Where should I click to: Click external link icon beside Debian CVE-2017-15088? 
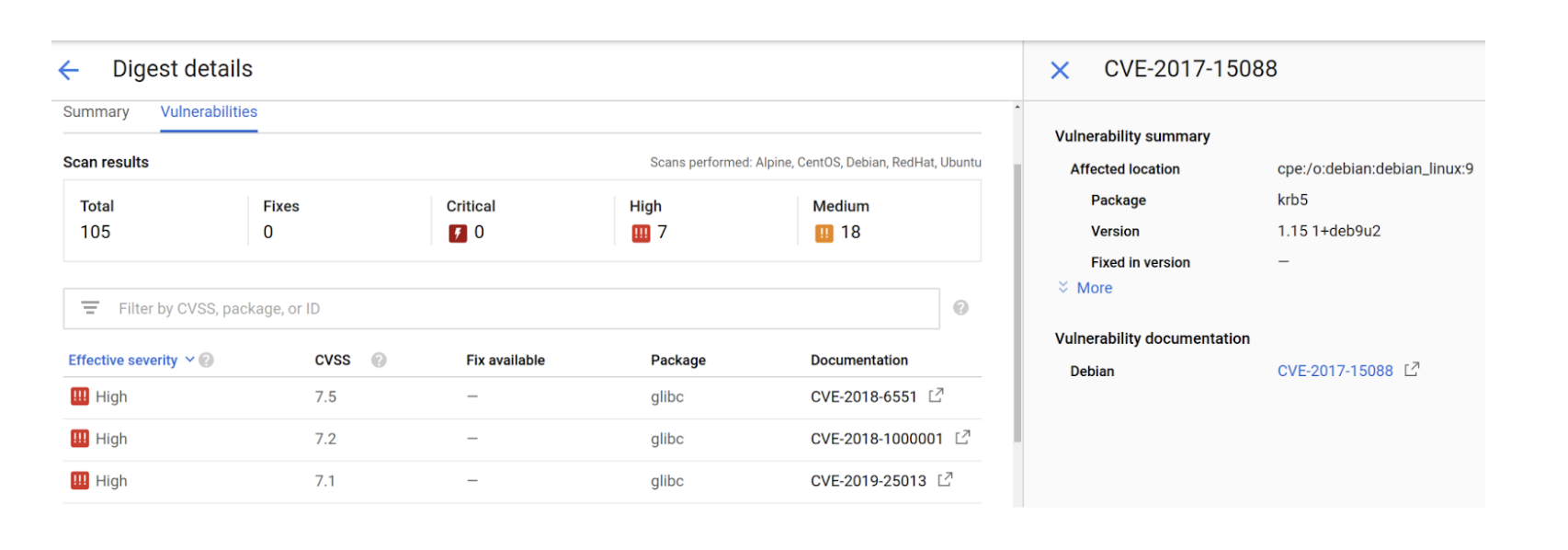coord(1412,370)
